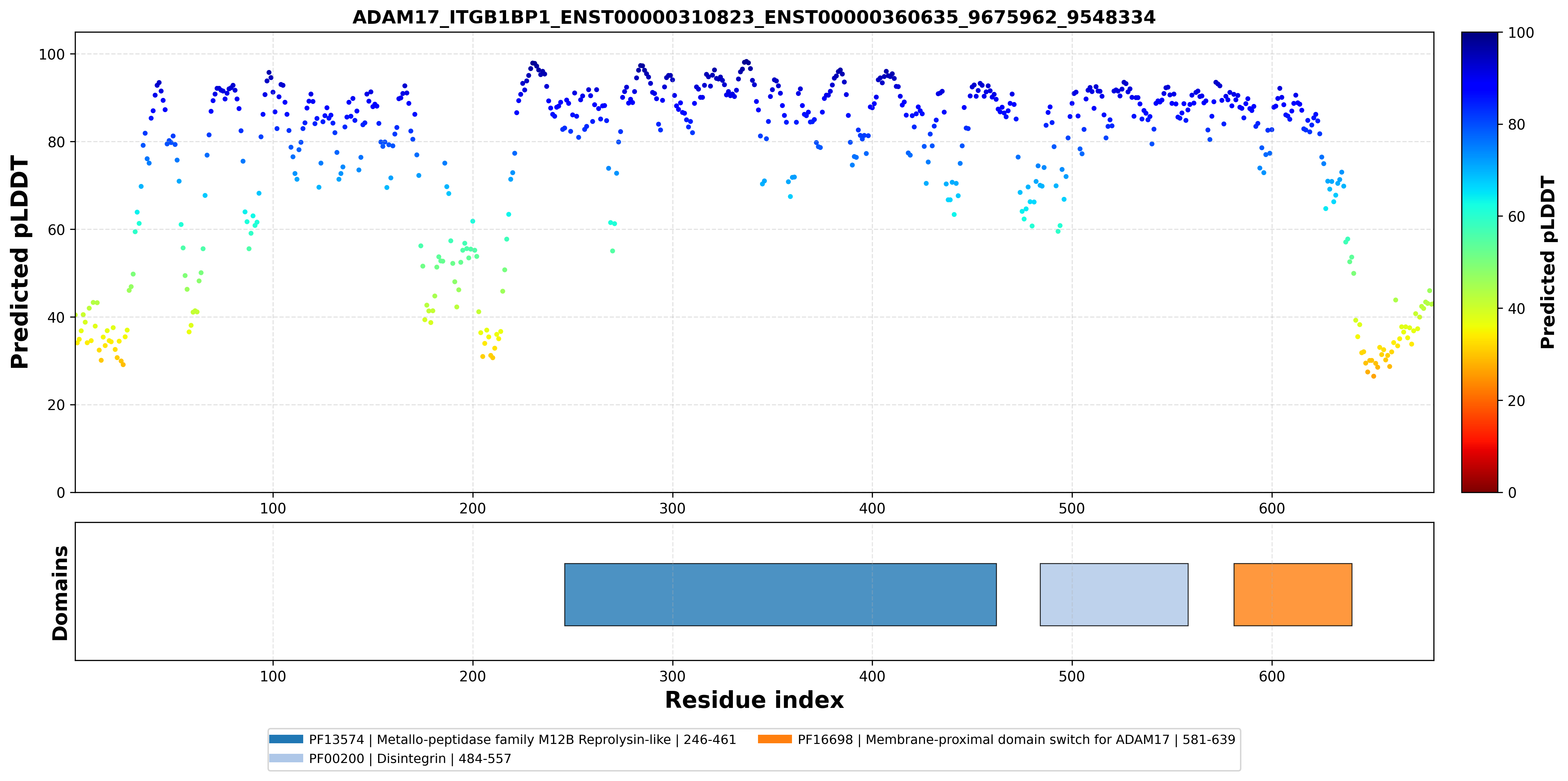Select the orange Membrane-proximal domain bar
The height and width of the screenshot is (781, 1568).
[x=1293, y=594]
